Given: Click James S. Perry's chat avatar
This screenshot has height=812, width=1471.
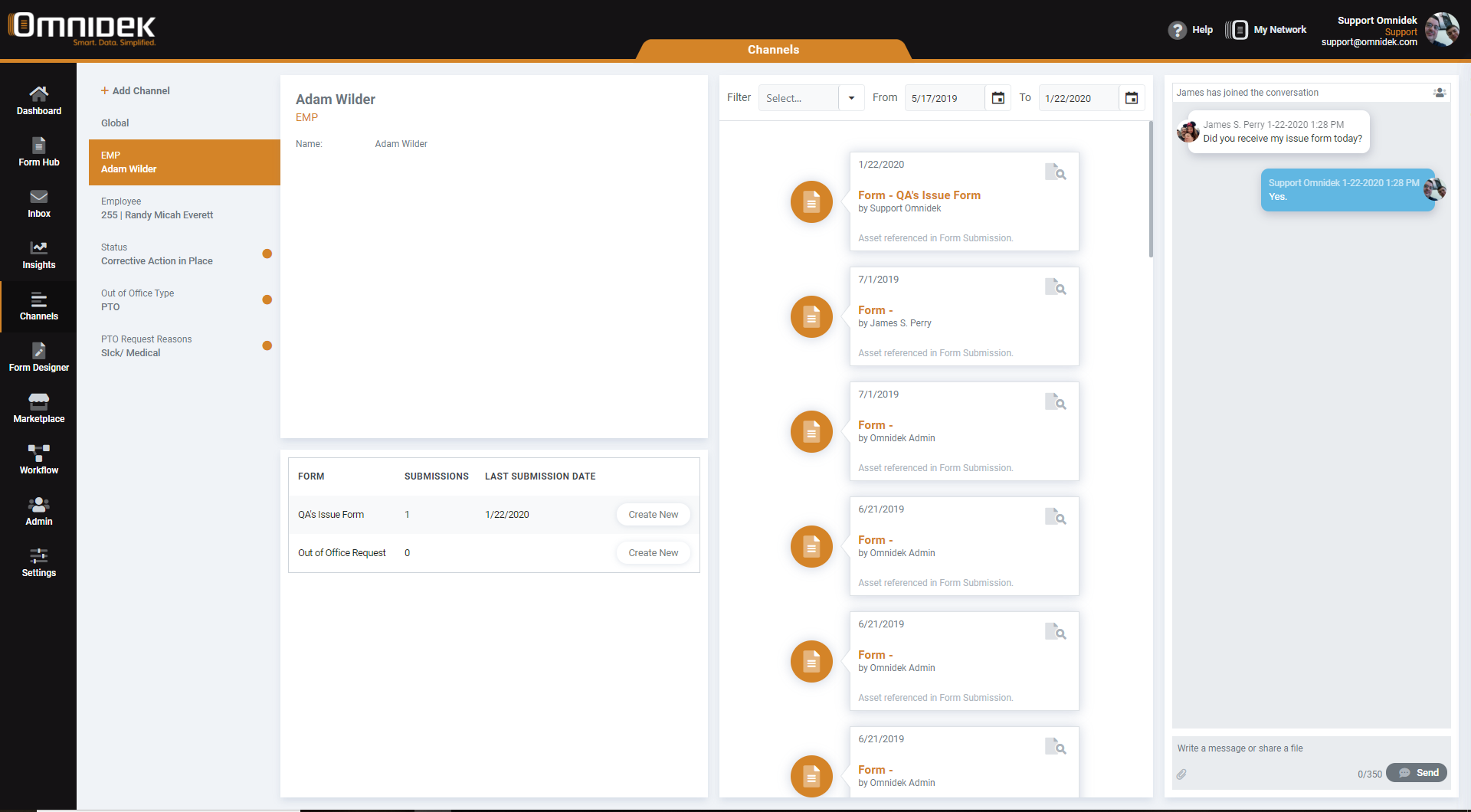Looking at the screenshot, I should [x=1188, y=132].
